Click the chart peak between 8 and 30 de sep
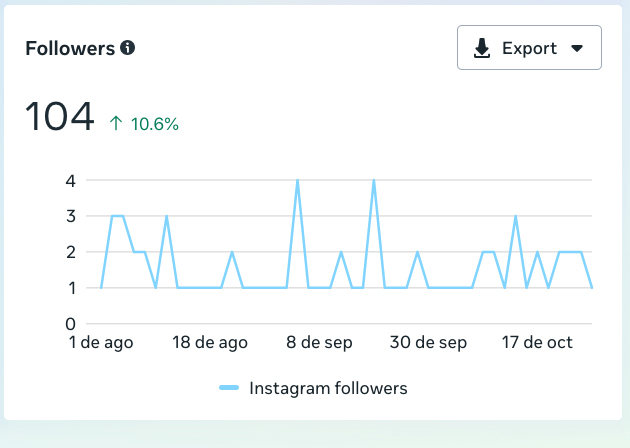The image size is (630, 448). pyautogui.click(x=374, y=181)
